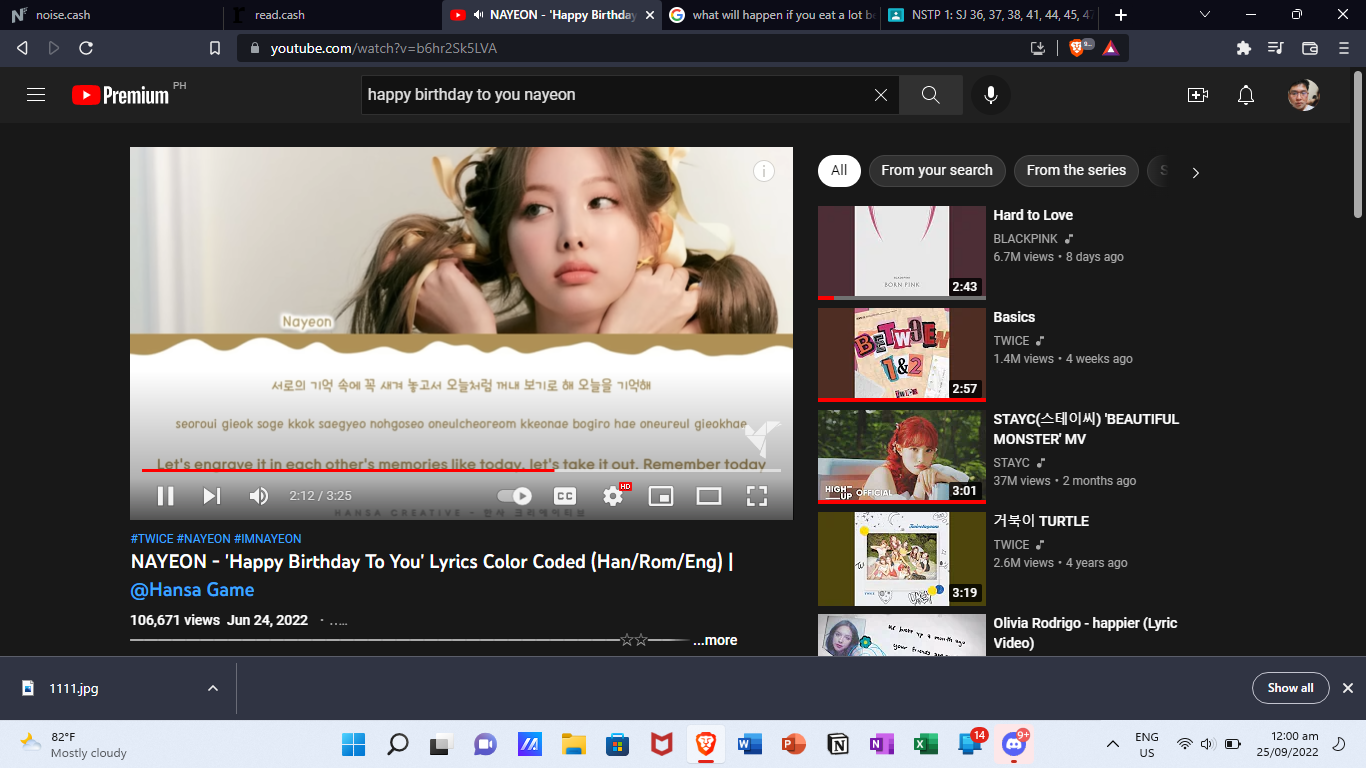Open the ENG US language switcher
The height and width of the screenshot is (768, 1366).
pyautogui.click(x=1147, y=744)
